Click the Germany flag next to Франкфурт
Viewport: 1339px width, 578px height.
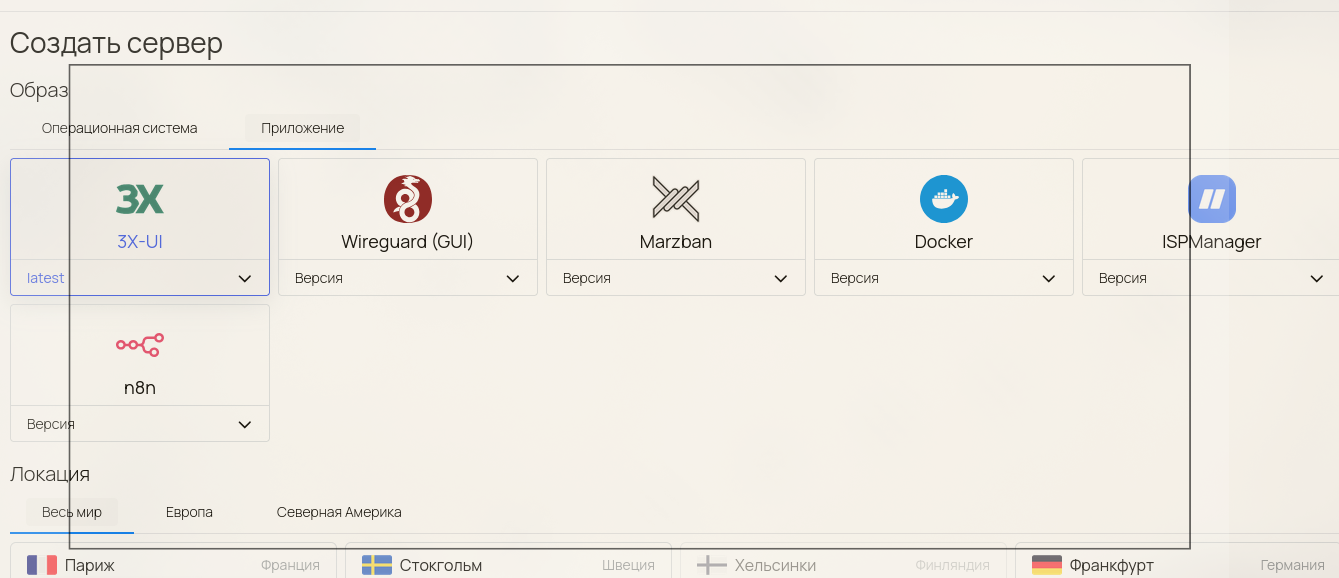click(1046, 565)
